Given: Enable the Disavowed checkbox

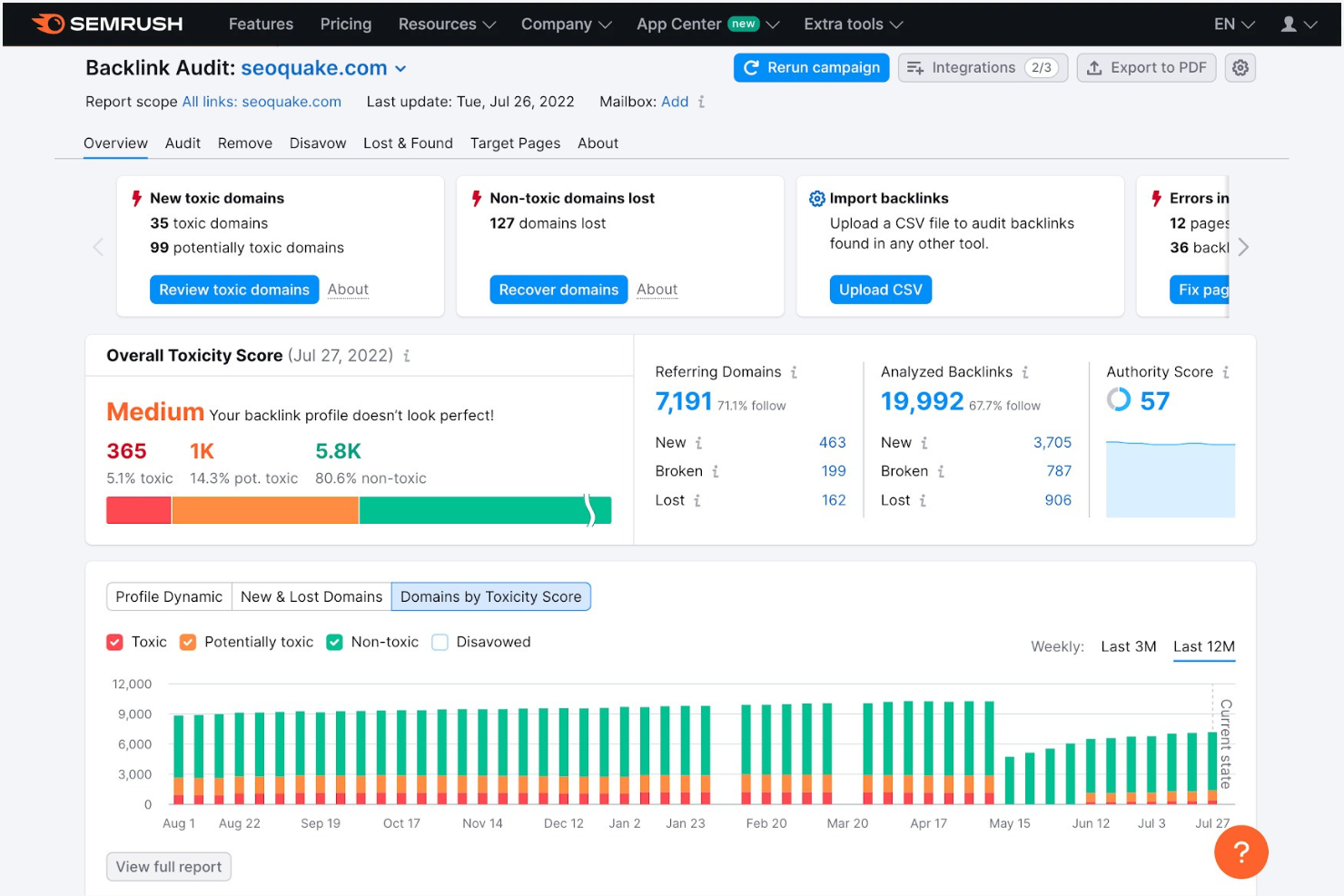Looking at the screenshot, I should 440,642.
